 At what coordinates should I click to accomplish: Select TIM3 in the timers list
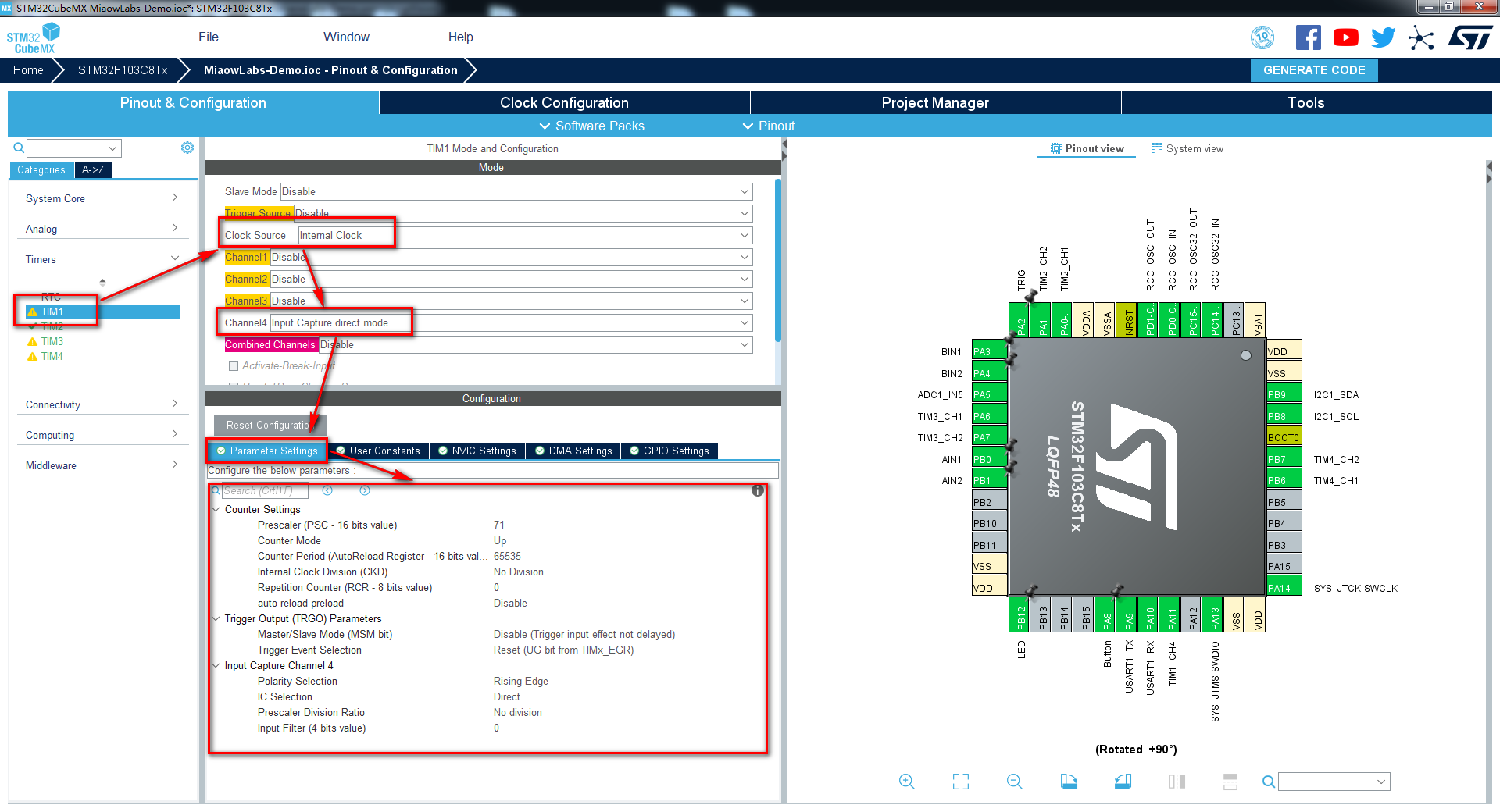click(x=52, y=341)
